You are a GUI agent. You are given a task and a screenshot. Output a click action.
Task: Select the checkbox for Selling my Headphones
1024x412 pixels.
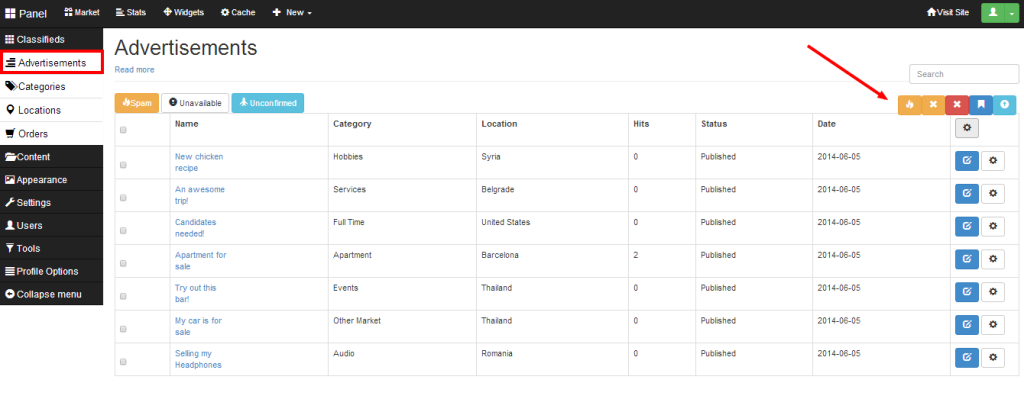123,362
